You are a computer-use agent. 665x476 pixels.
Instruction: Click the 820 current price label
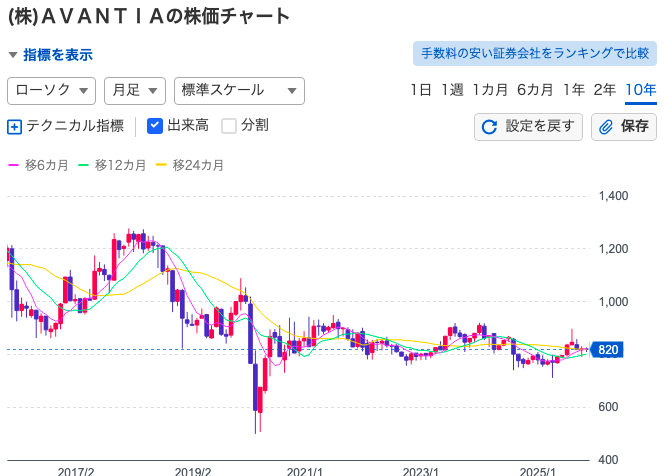tap(607, 350)
